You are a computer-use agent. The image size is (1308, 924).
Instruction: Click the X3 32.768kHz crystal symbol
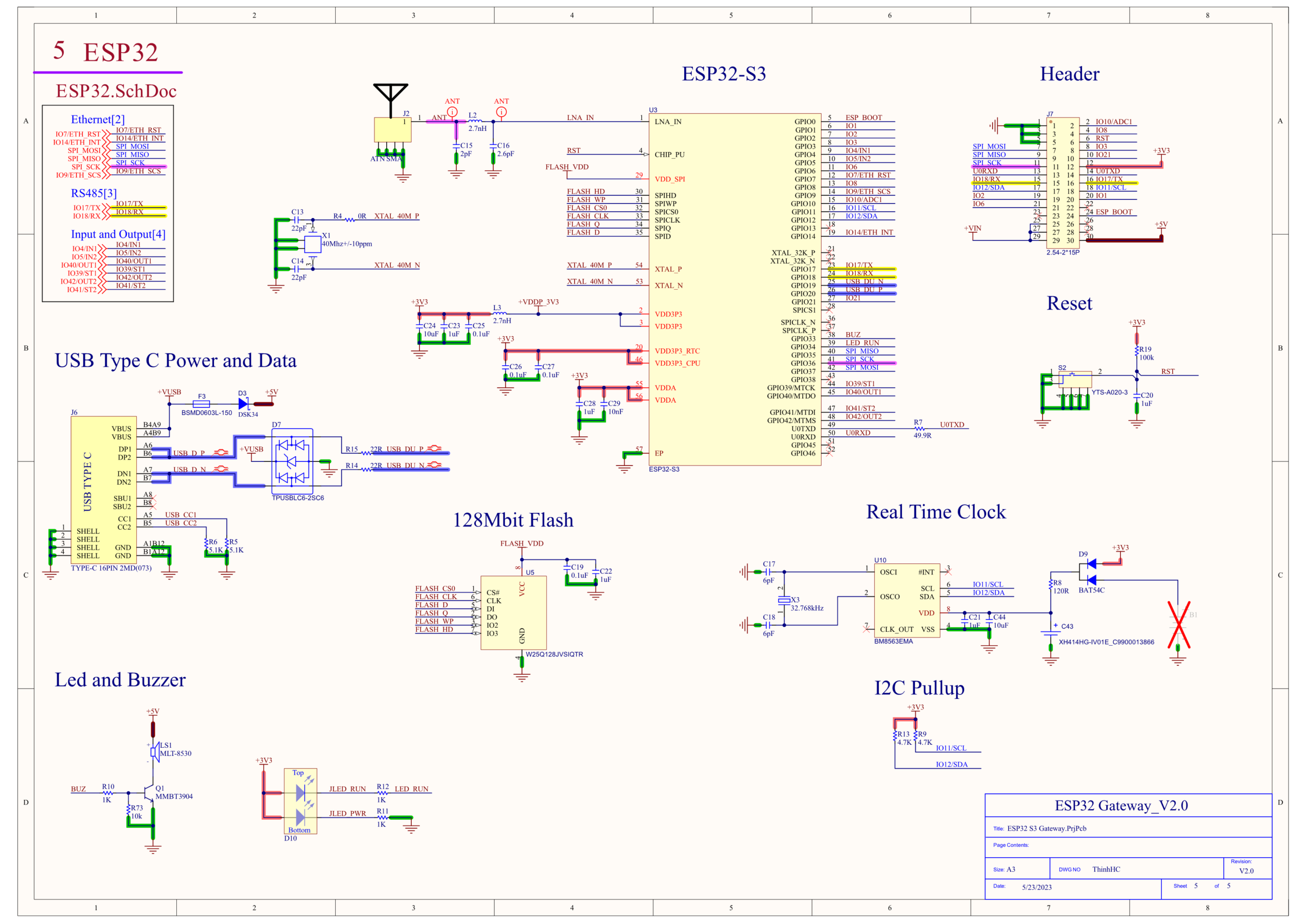(x=784, y=600)
